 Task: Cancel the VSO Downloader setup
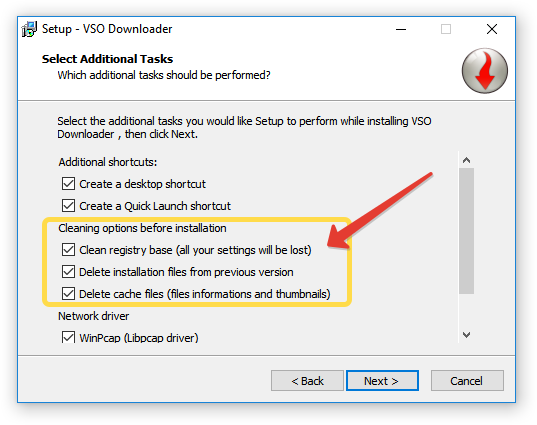[x=467, y=380]
